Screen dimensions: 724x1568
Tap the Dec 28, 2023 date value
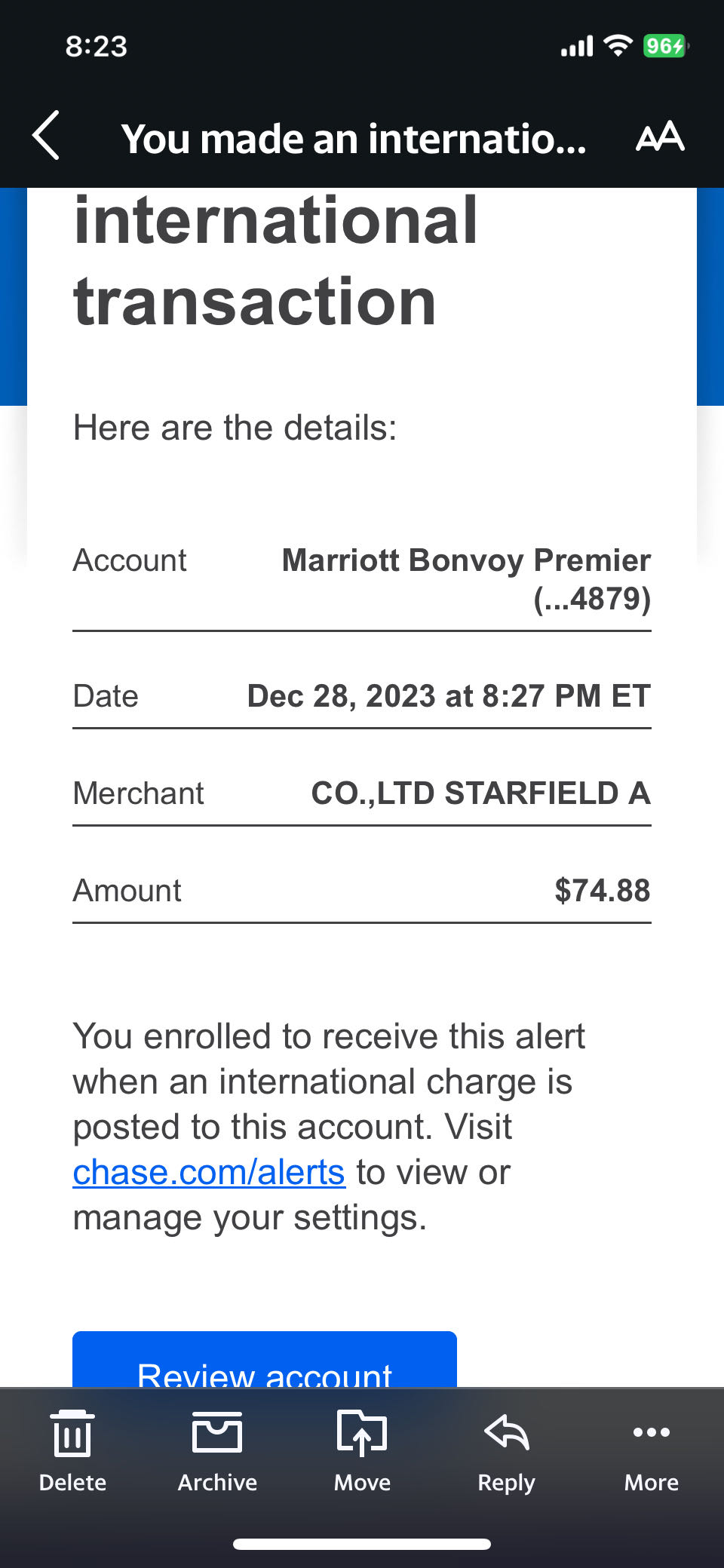[449, 695]
